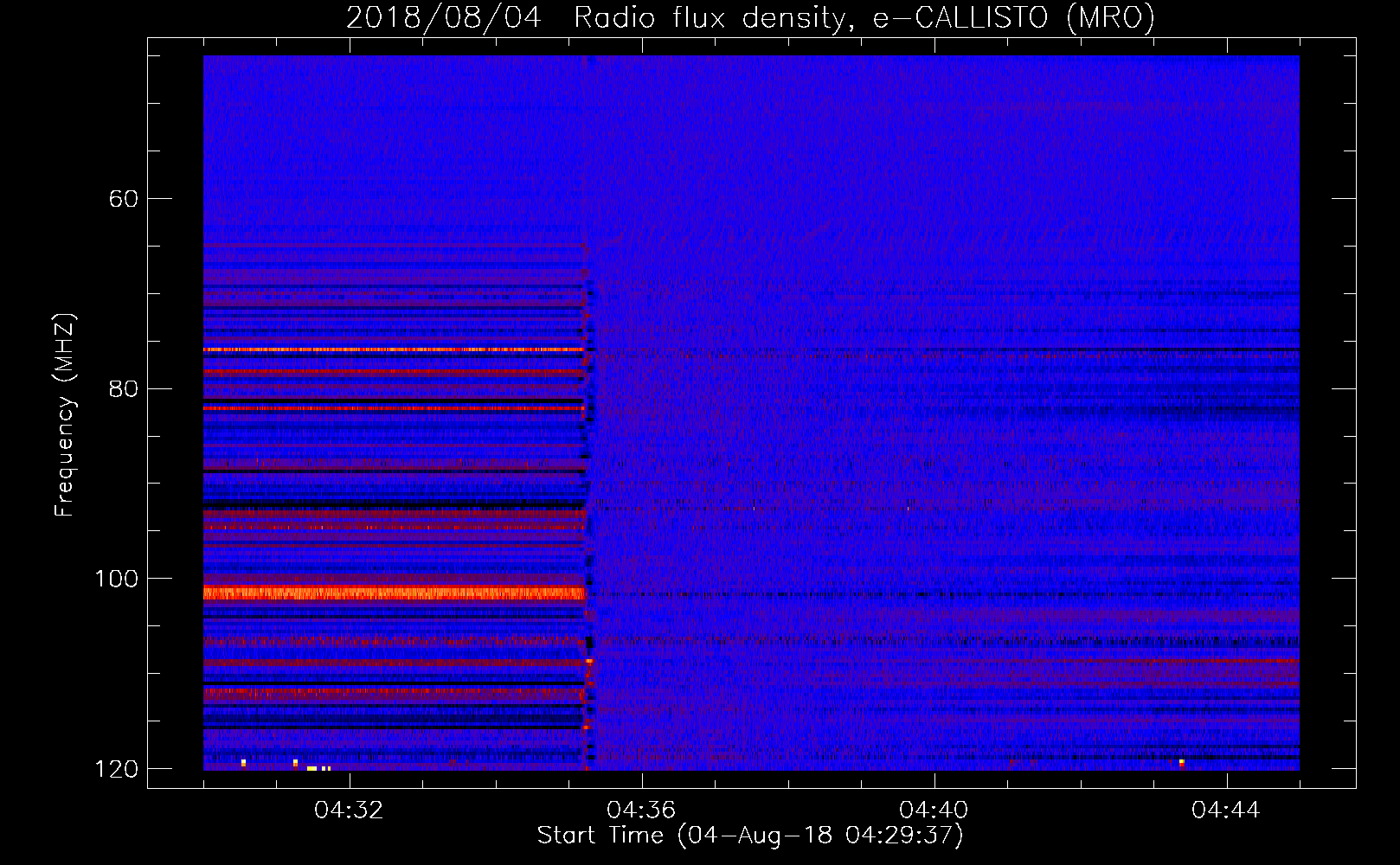This screenshot has width=1400, height=865.
Task: Click the 80 frequency tick label
Action: click(124, 388)
